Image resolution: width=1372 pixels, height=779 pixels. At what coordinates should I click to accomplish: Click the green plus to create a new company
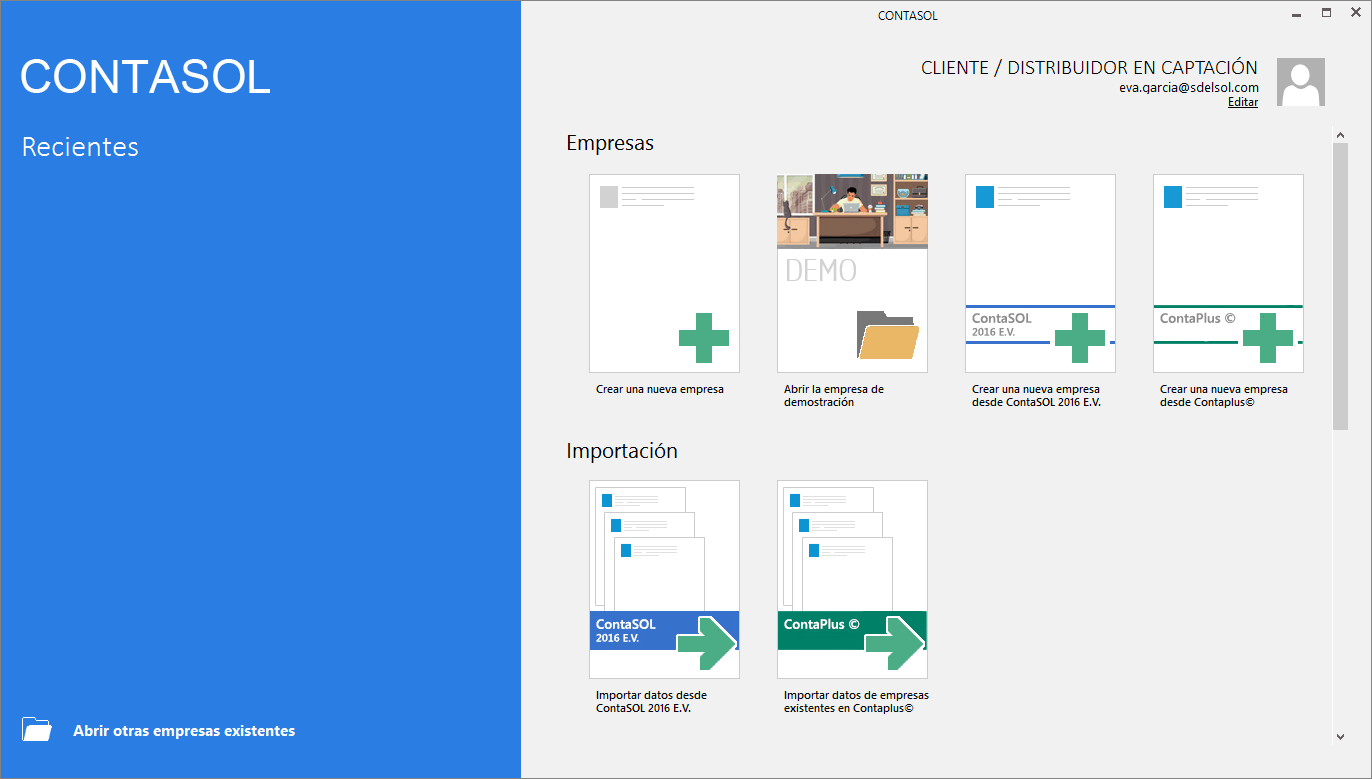703,338
